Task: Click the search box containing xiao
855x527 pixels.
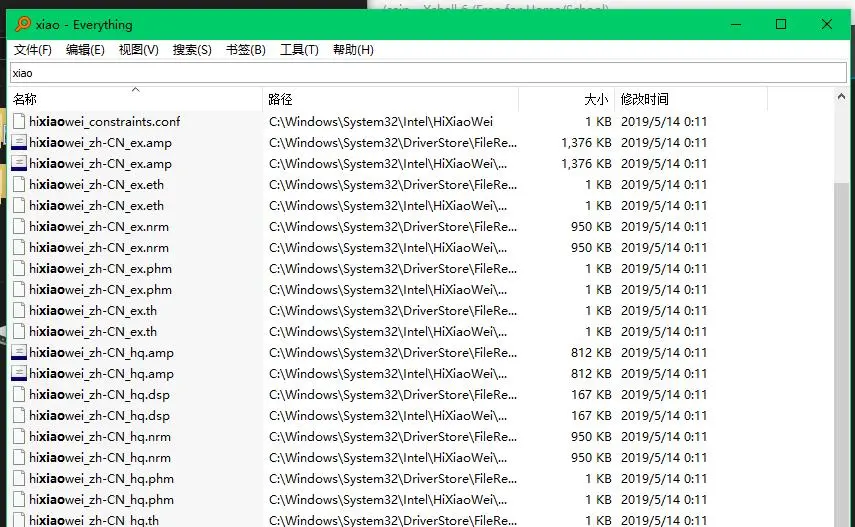Action: point(428,73)
